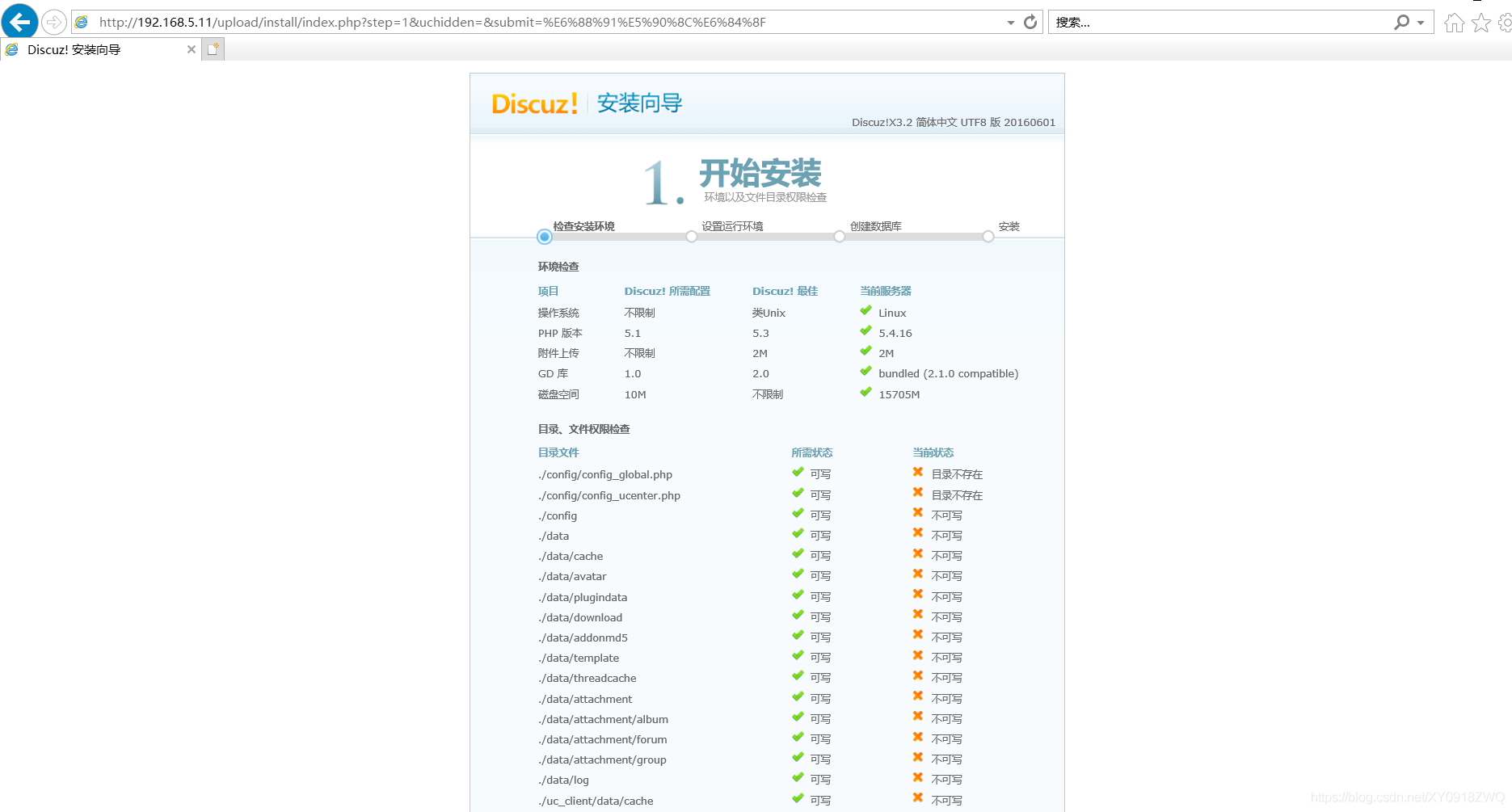Click the 类Unix recommended value

click(x=769, y=313)
